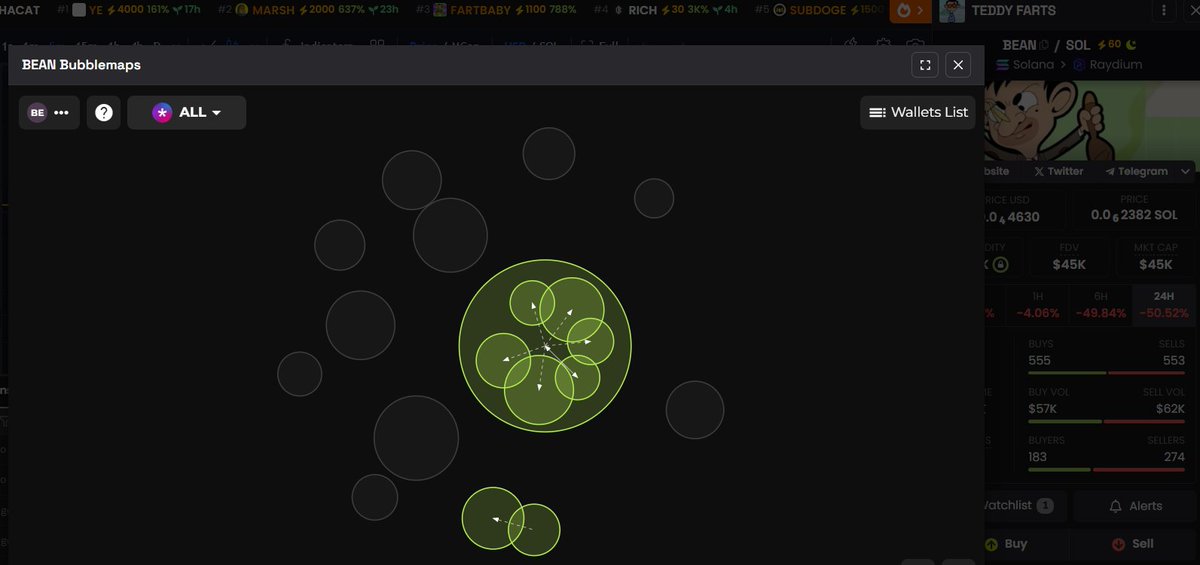Open the BE token options menu
Viewport: 1200px width, 565px height.
click(x=48, y=112)
